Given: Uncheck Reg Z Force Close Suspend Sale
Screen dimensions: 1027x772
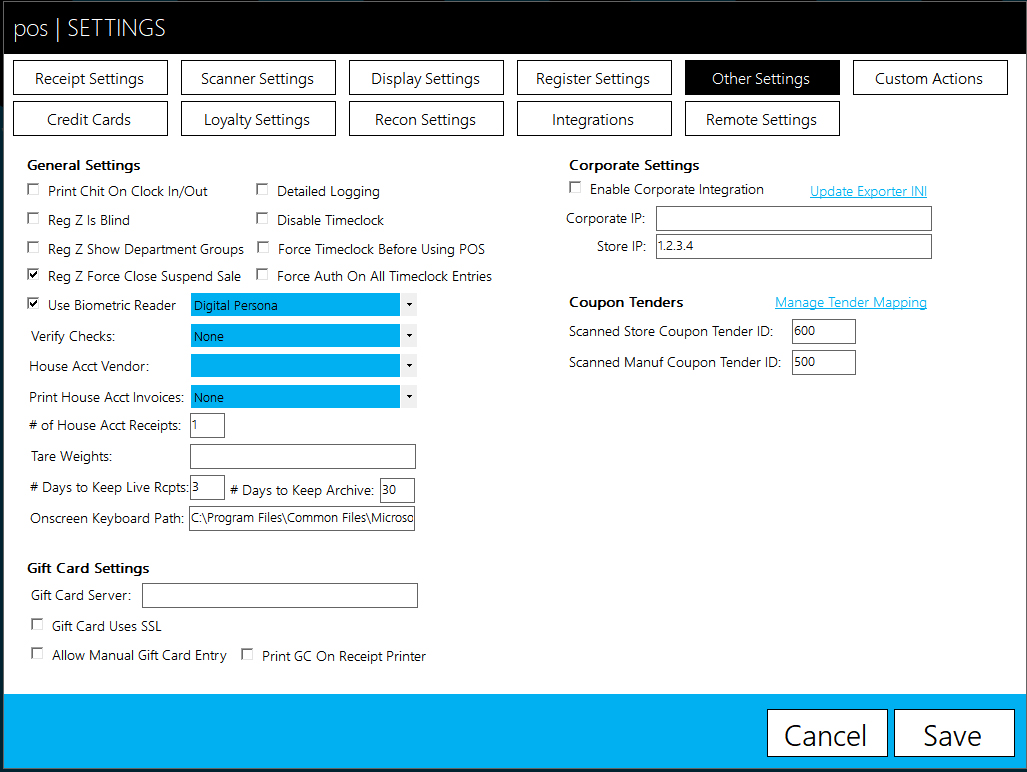Looking at the screenshot, I should click(33, 275).
